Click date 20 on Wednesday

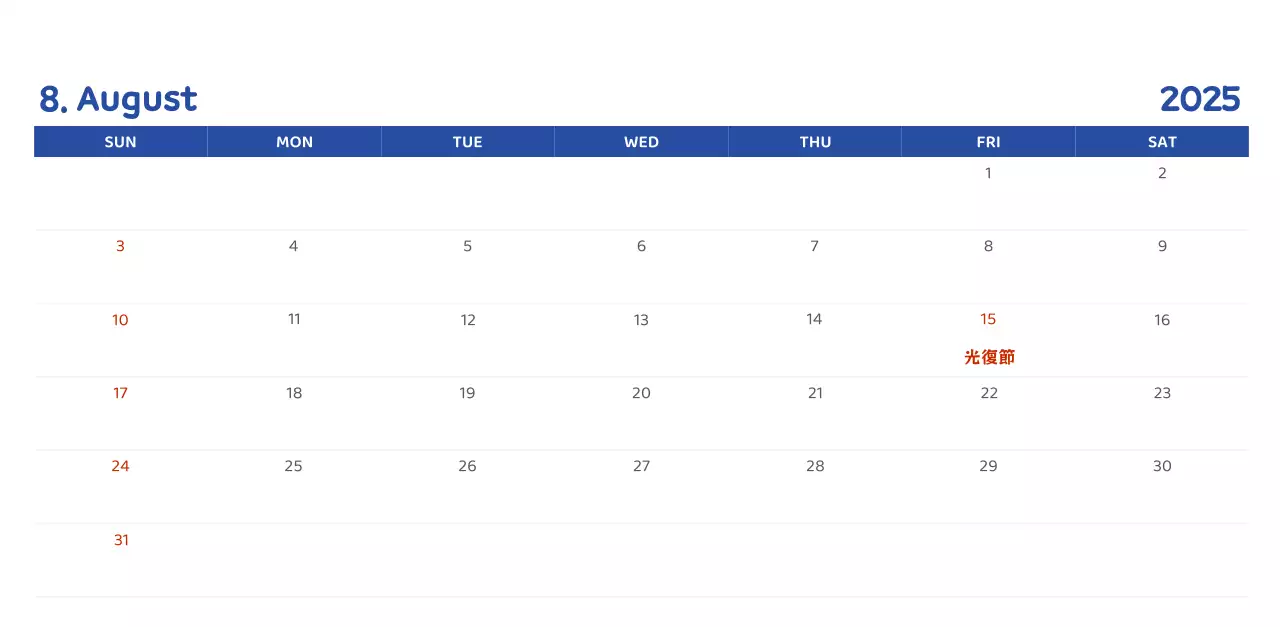(641, 393)
